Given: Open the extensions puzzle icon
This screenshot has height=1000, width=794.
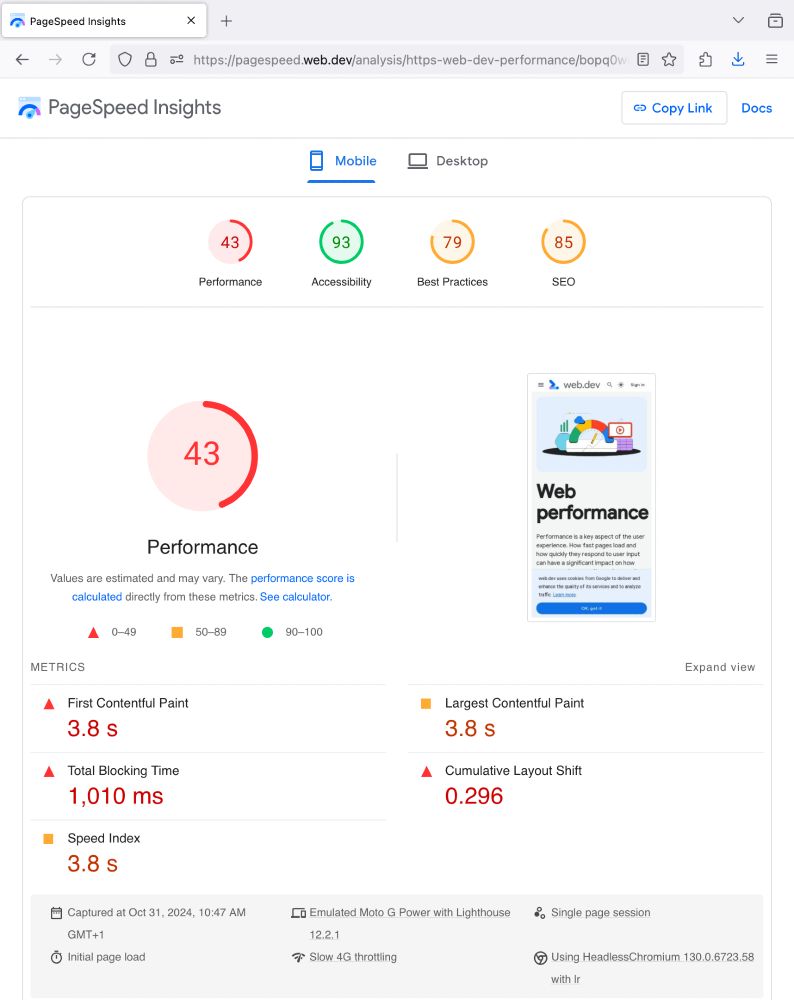Looking at the screenshot, I should pos(705,59).
